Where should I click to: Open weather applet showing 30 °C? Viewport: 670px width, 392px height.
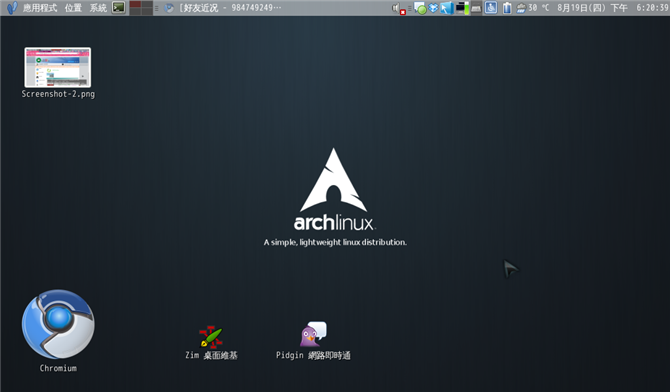click(532, 8)
